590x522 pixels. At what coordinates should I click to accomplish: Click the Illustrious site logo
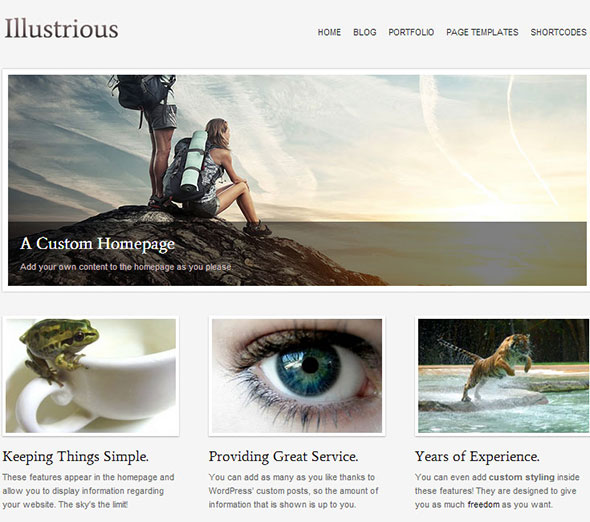pyautogui.click(x=61, y=29)
